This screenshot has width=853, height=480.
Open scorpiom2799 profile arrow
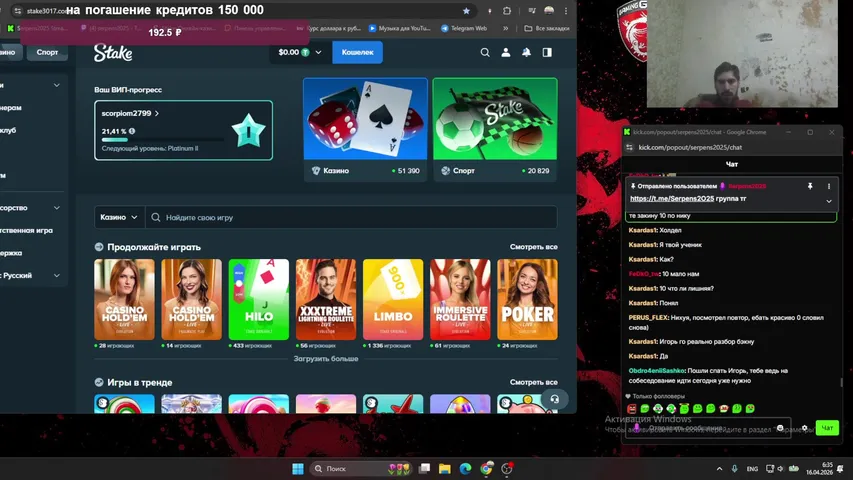point(157,113)
